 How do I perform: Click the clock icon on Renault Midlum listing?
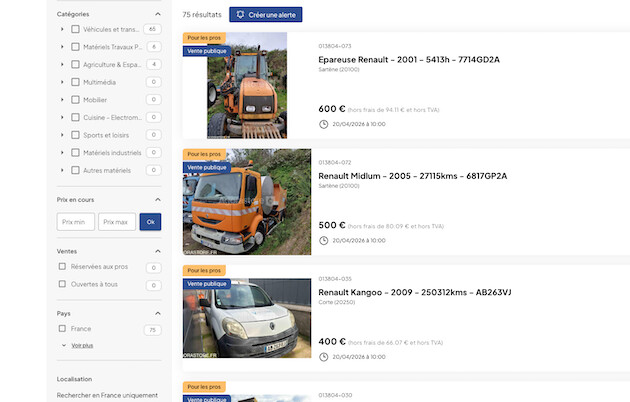[x=323, y=240]
